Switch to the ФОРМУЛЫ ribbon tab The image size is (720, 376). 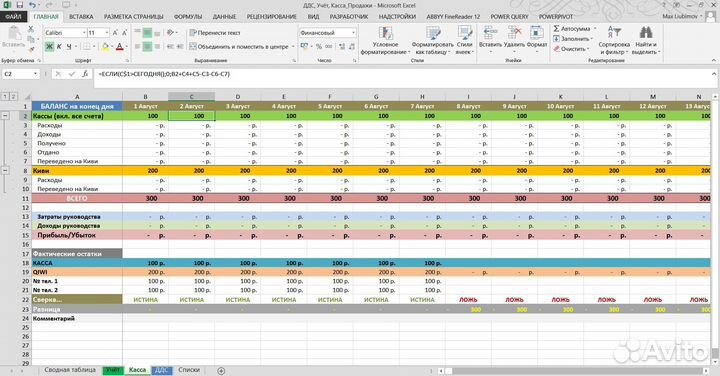pos(188,17)
